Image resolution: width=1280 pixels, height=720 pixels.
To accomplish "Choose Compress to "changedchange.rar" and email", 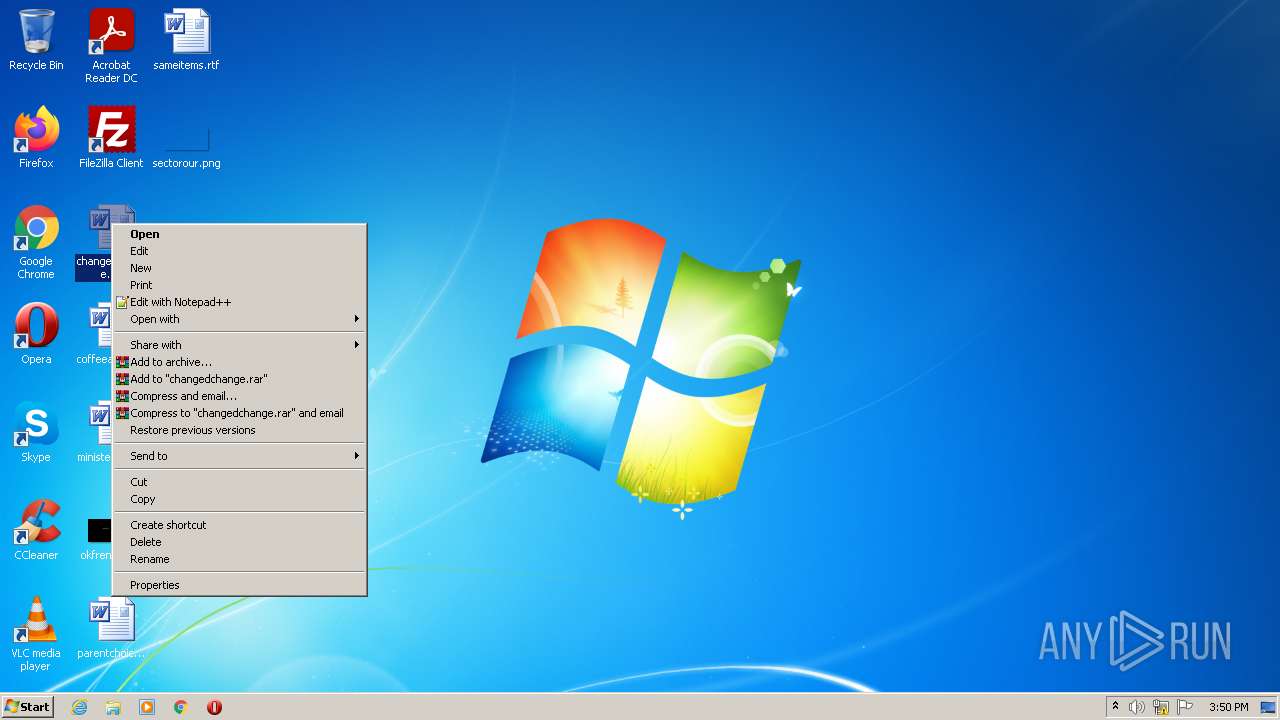I will (x=239, y=413).
